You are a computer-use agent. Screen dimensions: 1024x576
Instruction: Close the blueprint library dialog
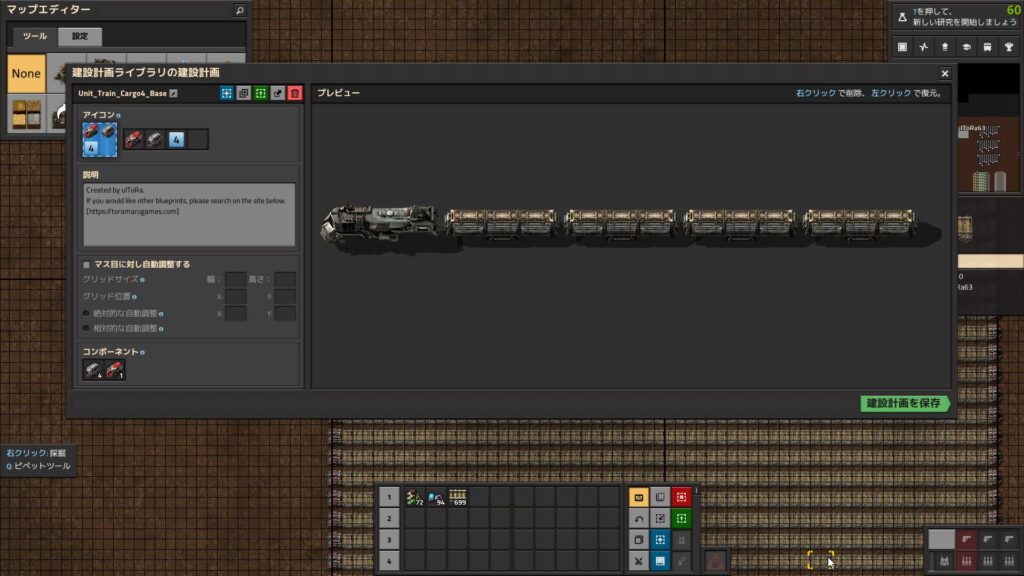tap(944, 73)
